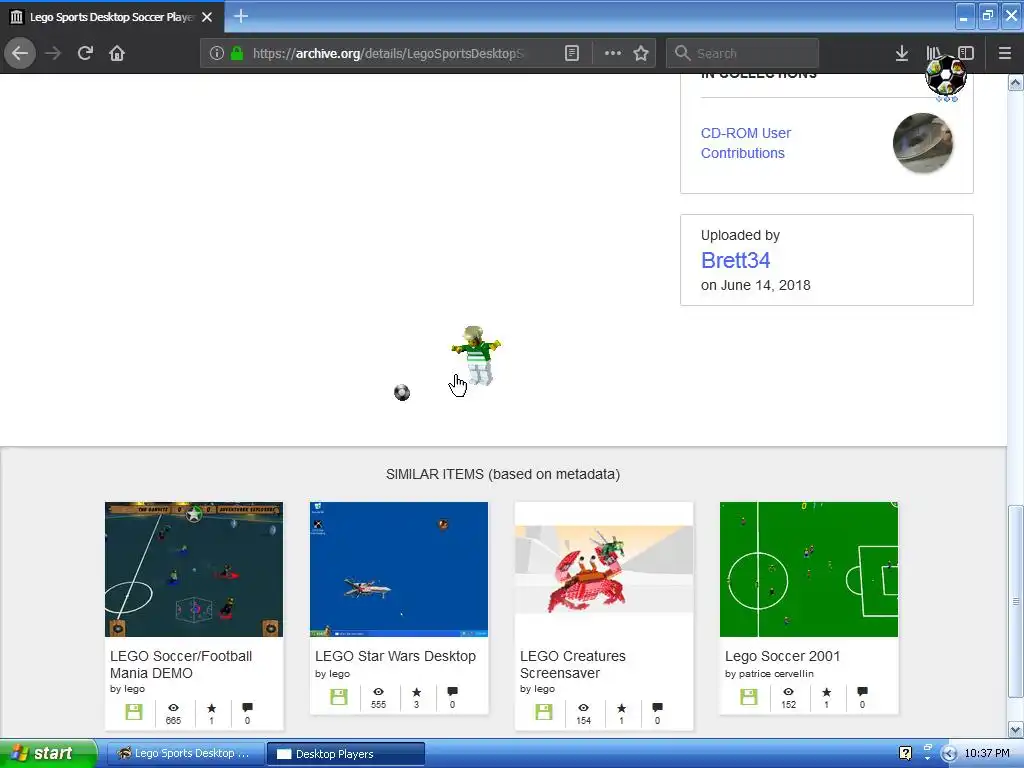Go back to the previous page
The height and width of the screenshot is (768, 1024).
20,53
